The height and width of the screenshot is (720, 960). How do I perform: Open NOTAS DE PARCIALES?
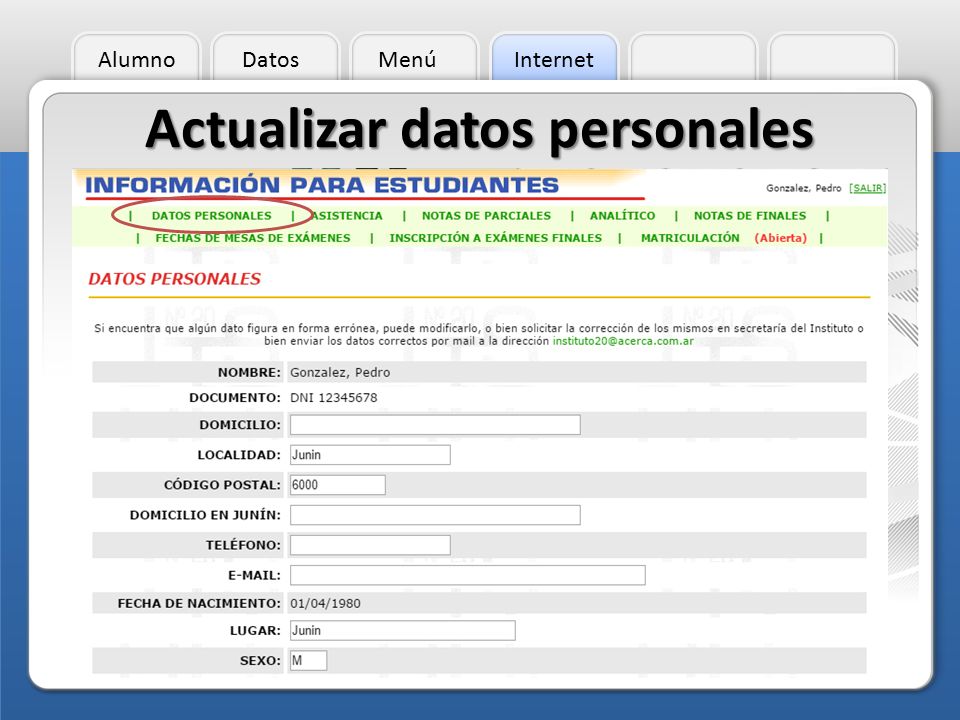(486, 216)
